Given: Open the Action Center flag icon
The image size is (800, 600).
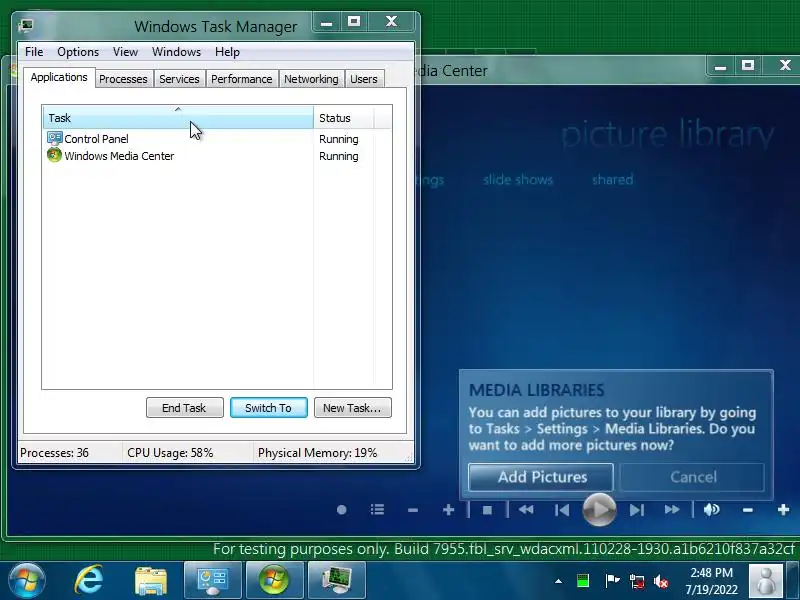Looking at the screenshot, I should point(612,581).
